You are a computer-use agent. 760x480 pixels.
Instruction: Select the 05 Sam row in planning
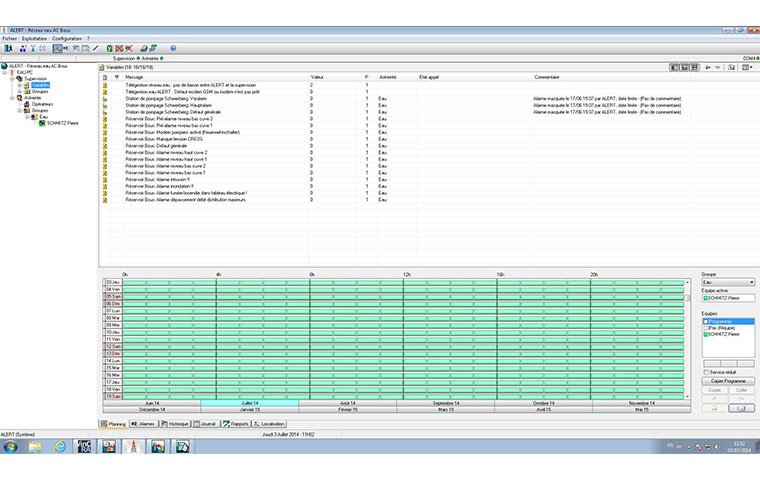click(x=113, y=296)
